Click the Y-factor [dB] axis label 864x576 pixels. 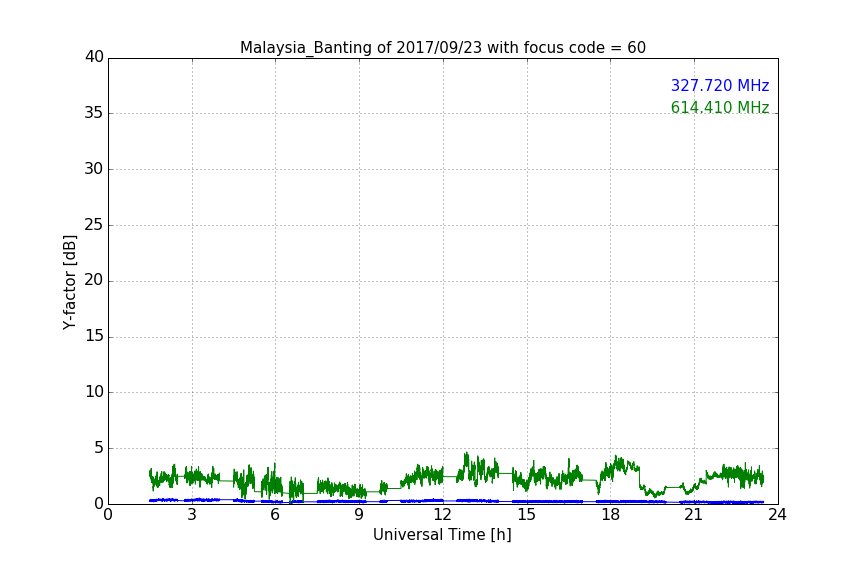(69, 282)
